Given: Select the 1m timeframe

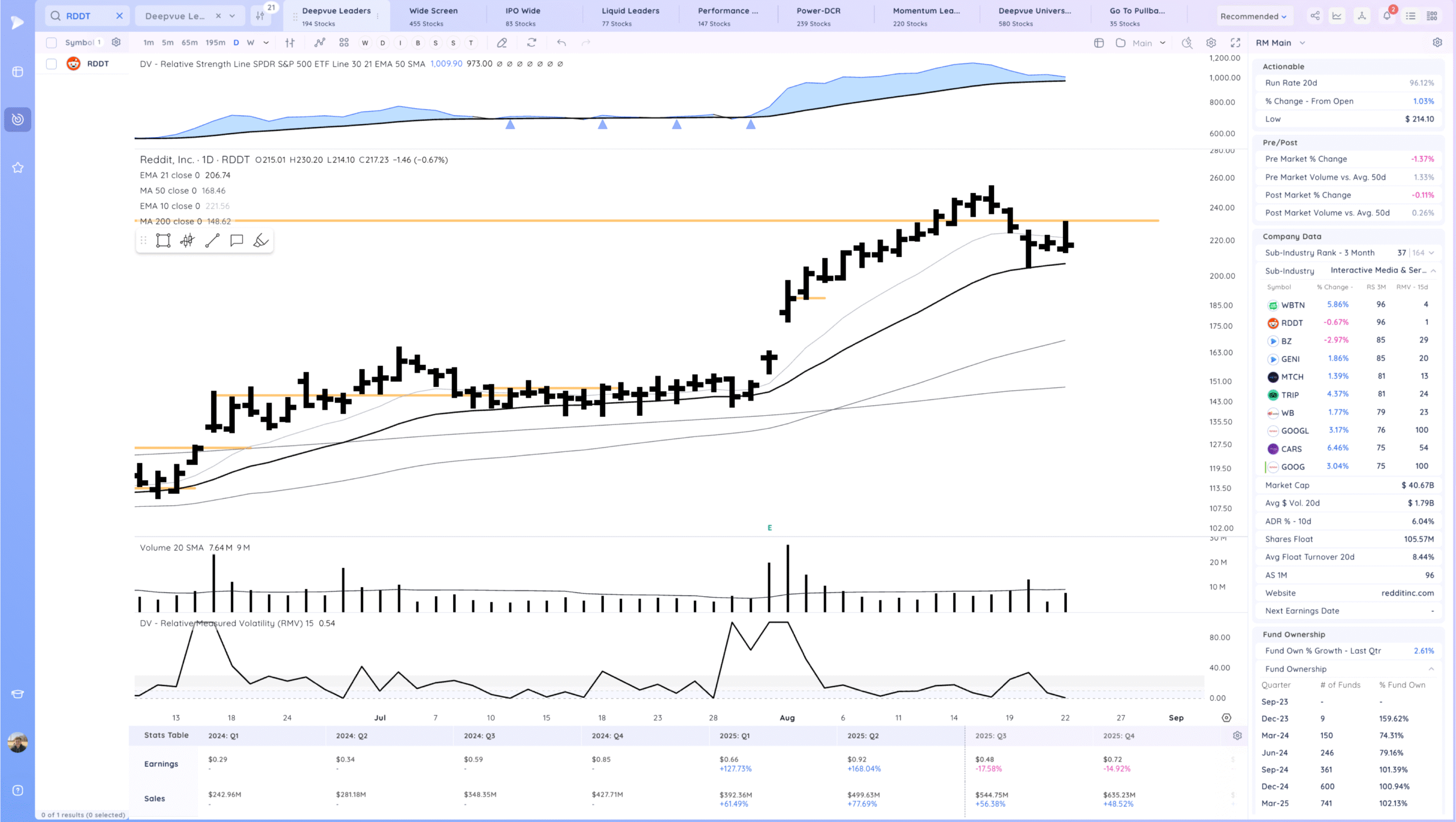Looking at the screenshot, I should coord(148,43).
